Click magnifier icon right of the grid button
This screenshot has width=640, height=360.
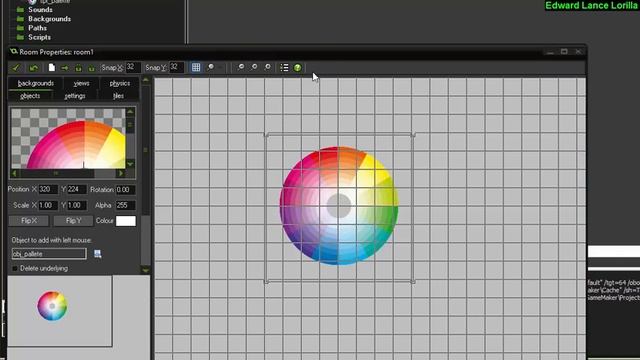click(x=211, y=67)
